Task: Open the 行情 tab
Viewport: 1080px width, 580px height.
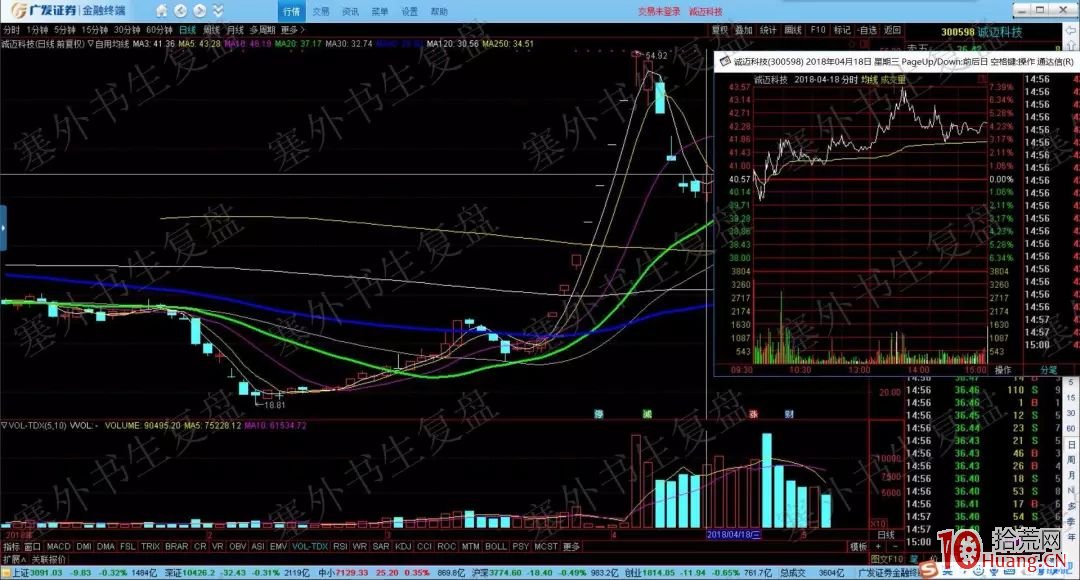Action: coord(291,11)
